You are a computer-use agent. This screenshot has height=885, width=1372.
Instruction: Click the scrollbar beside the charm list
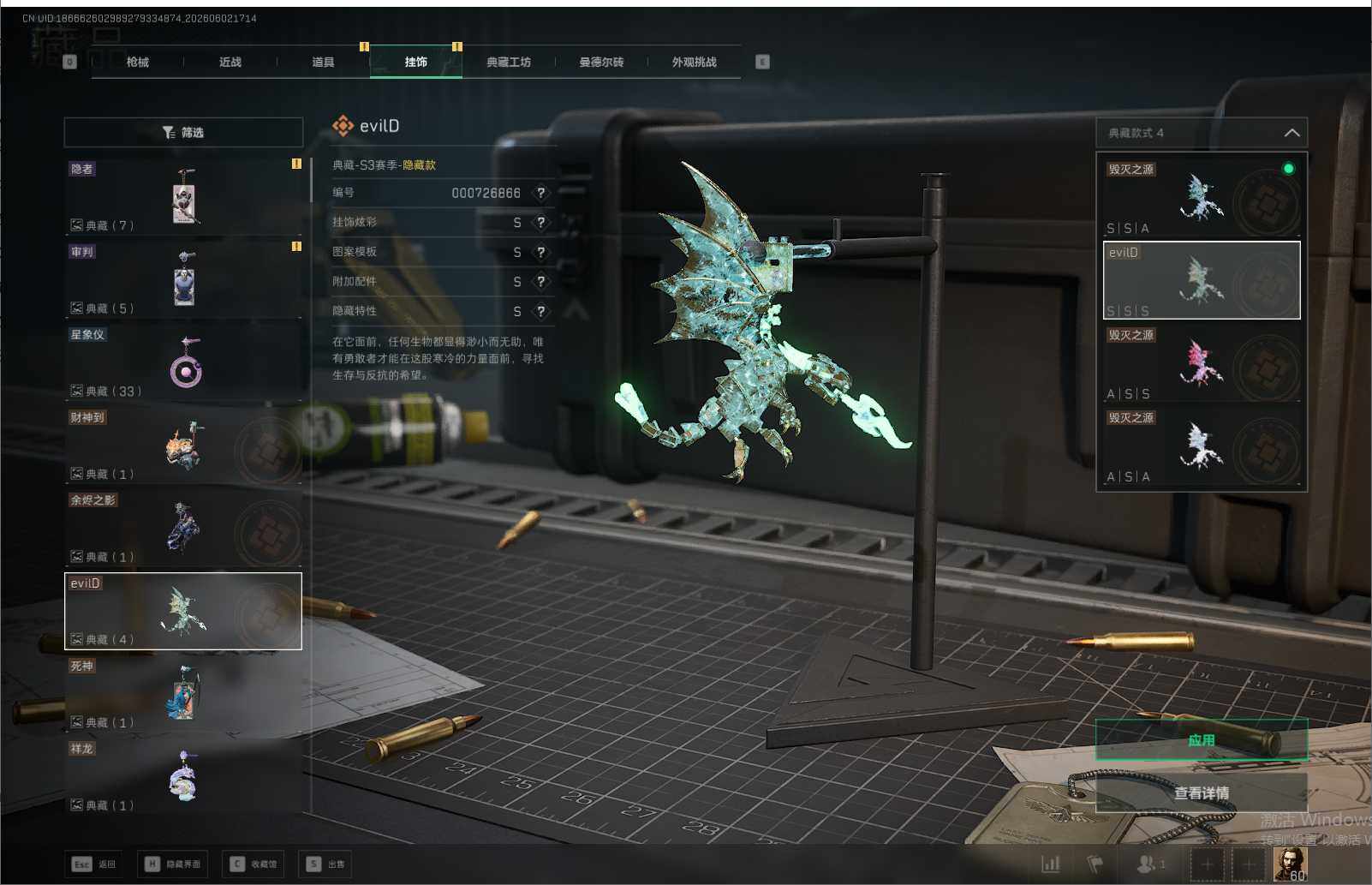click(310, 181)
